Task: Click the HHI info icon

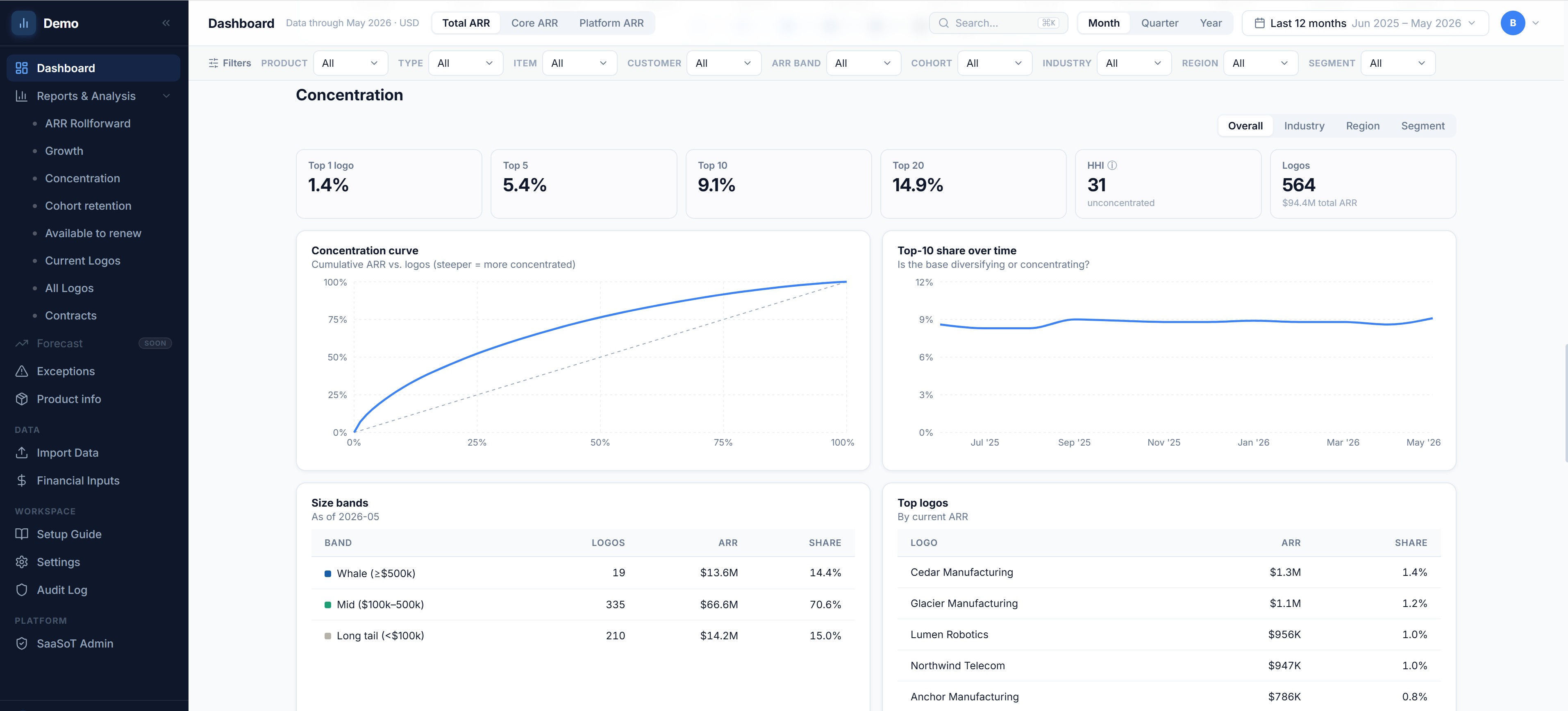Action: coord(1112,165)
